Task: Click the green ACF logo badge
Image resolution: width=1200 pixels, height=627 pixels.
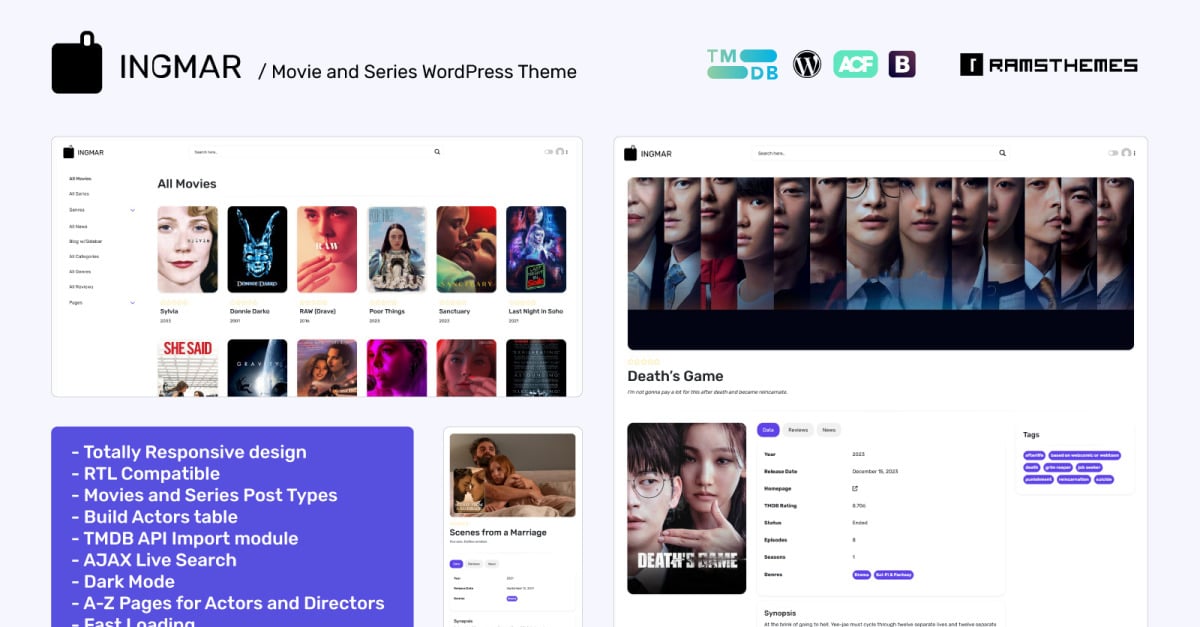Action: (x=855, y=65)
